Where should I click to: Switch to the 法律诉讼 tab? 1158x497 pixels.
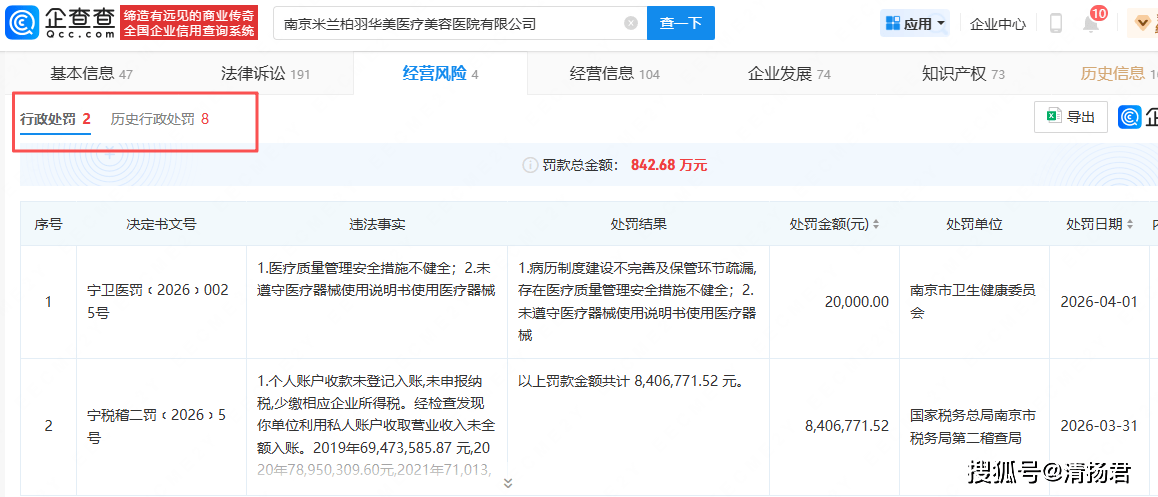(x=265, y=73)
